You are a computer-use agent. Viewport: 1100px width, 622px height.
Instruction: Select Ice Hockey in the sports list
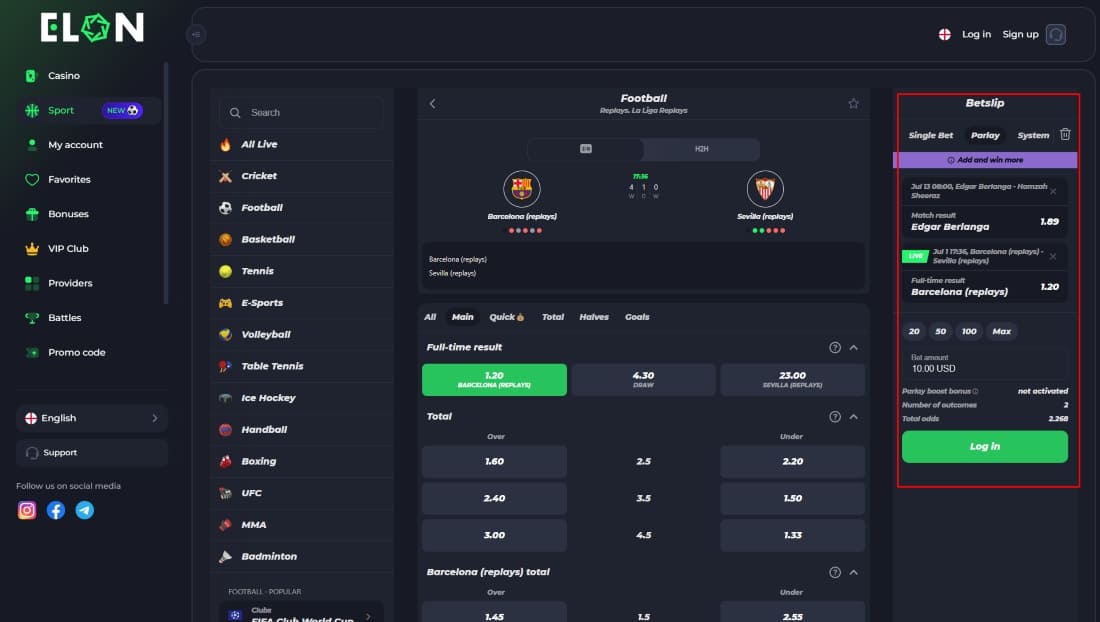tap(302, 398)
